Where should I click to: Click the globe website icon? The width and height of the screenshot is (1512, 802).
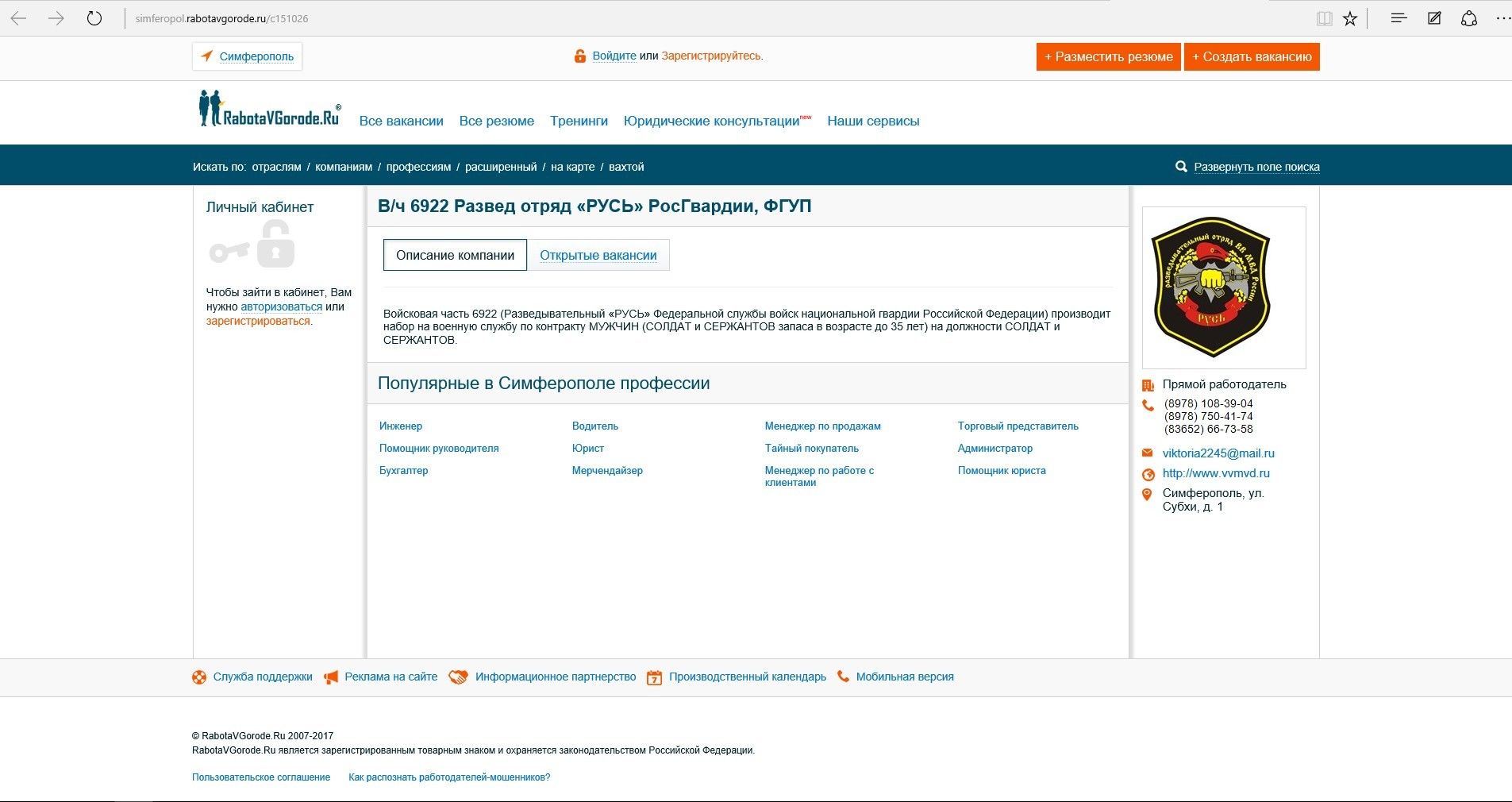1148,474
